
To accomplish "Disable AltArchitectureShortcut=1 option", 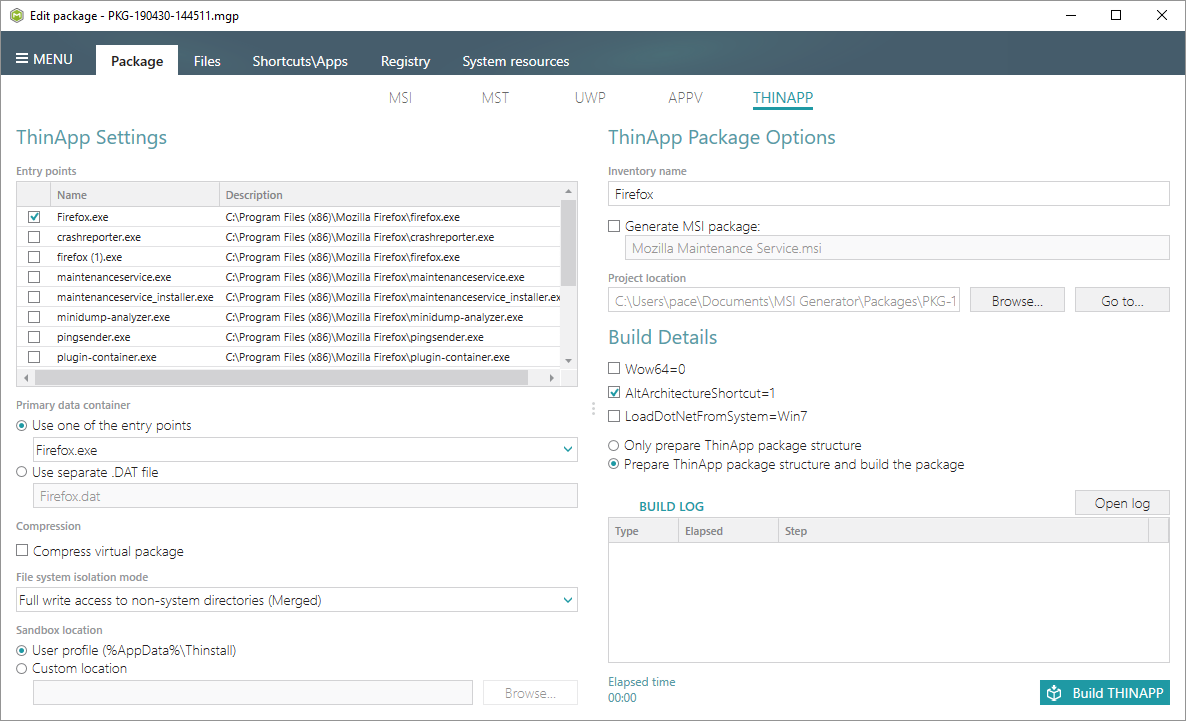I will coord(692,393).
